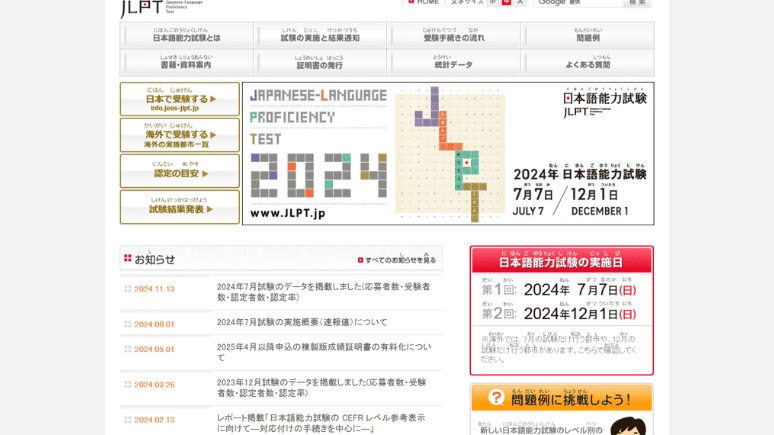This screenshot has height=435, width=774.
Task: Open the 証明書の発行 menu
Action: (x=320, y=62)
